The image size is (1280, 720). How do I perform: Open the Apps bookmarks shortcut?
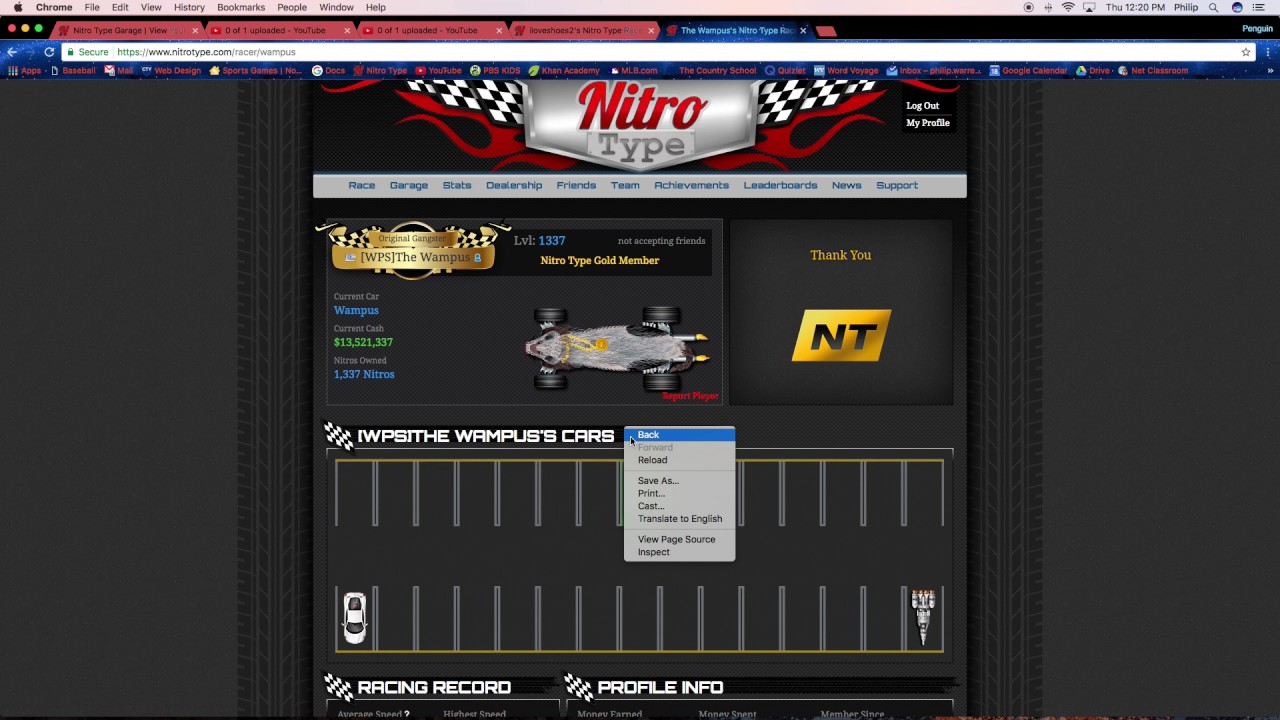(25, 71)
